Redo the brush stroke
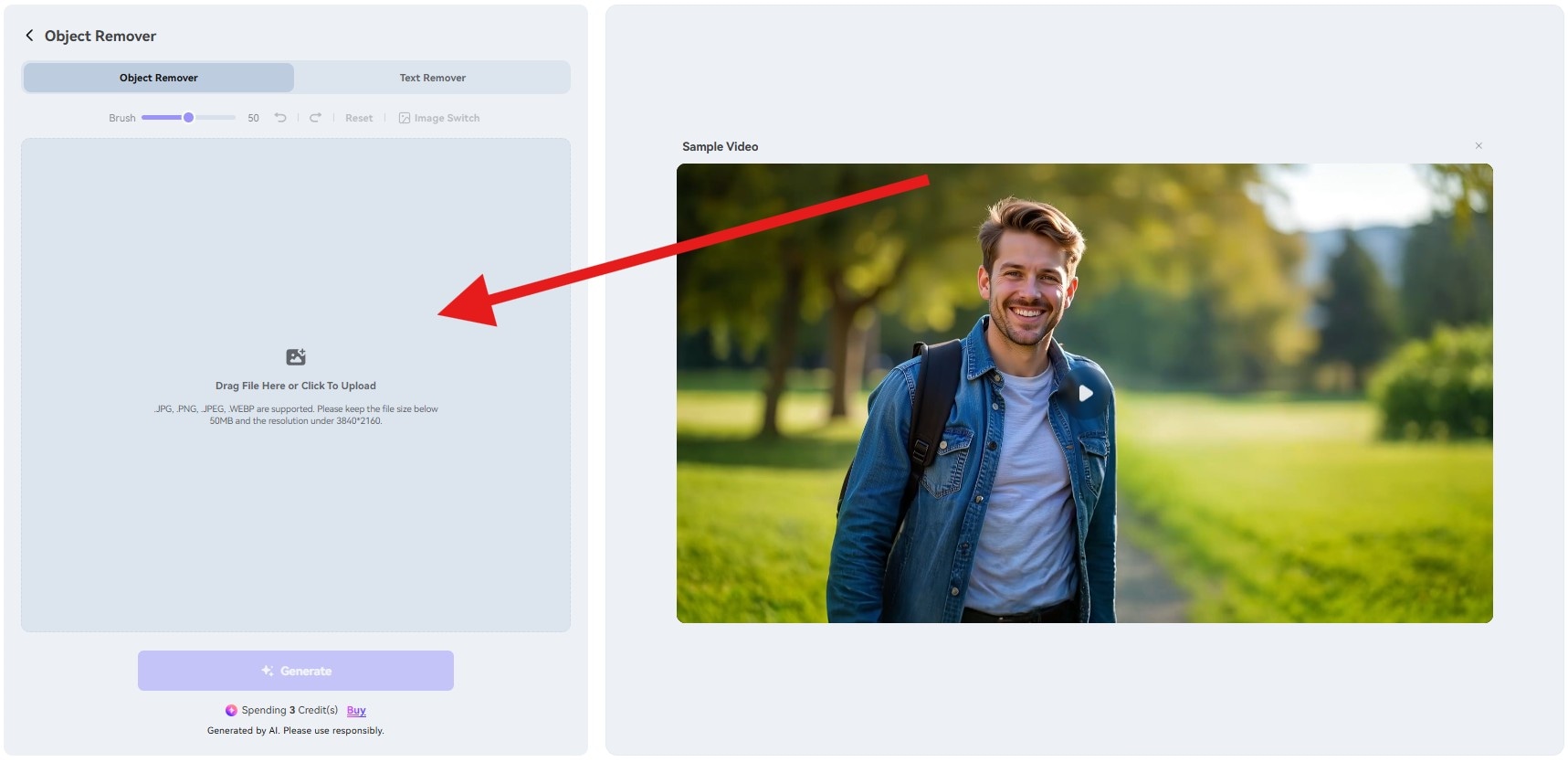The image size is (1568, 762). [315, 118]
